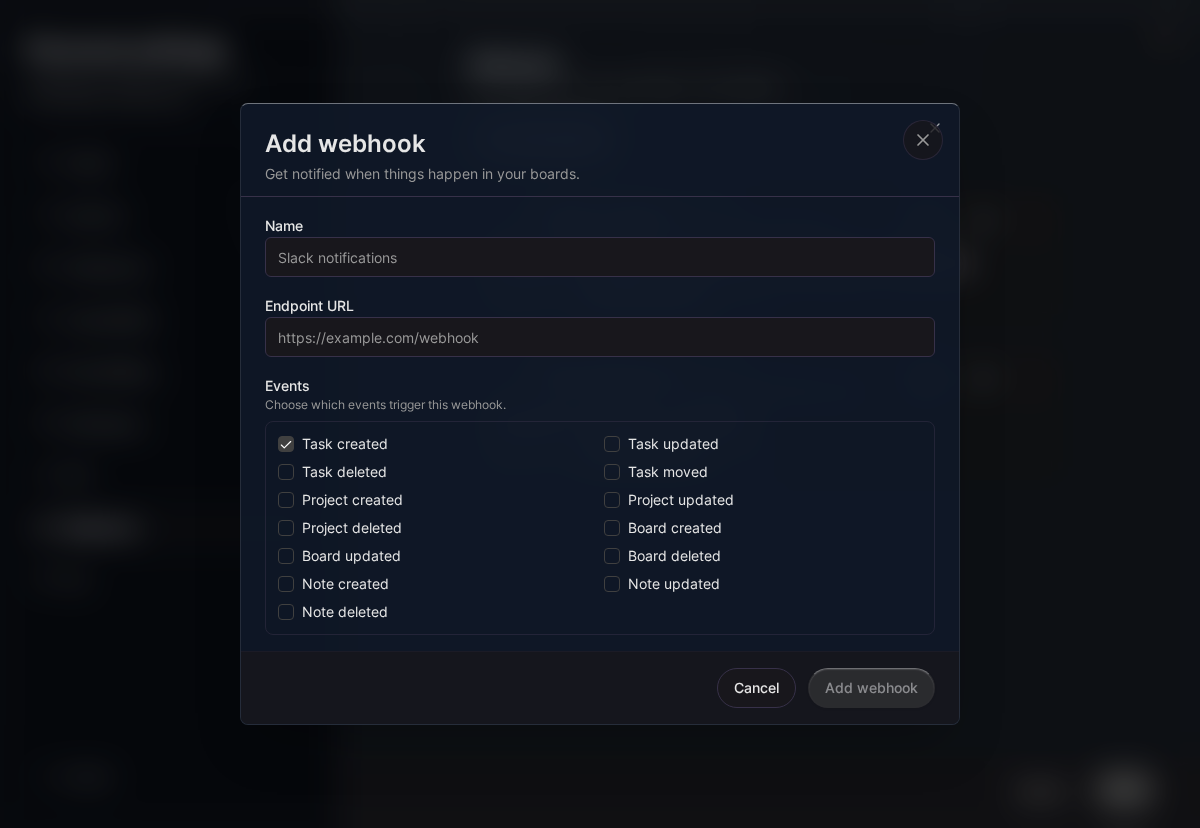Check the Project updated checkbox

pyautogui.click(x=612, y=500)
